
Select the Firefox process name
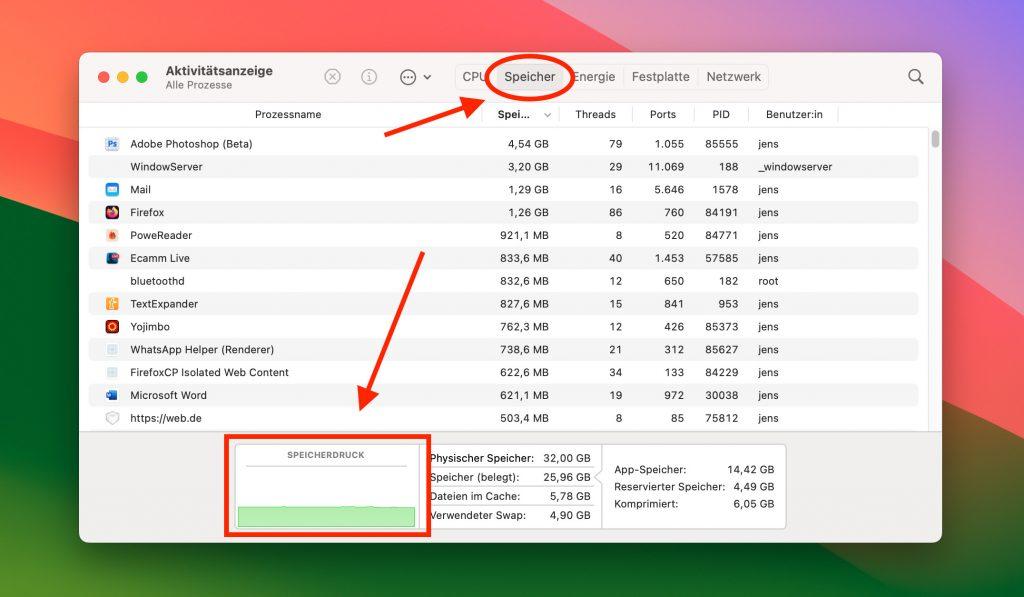[x=147, y=212]
